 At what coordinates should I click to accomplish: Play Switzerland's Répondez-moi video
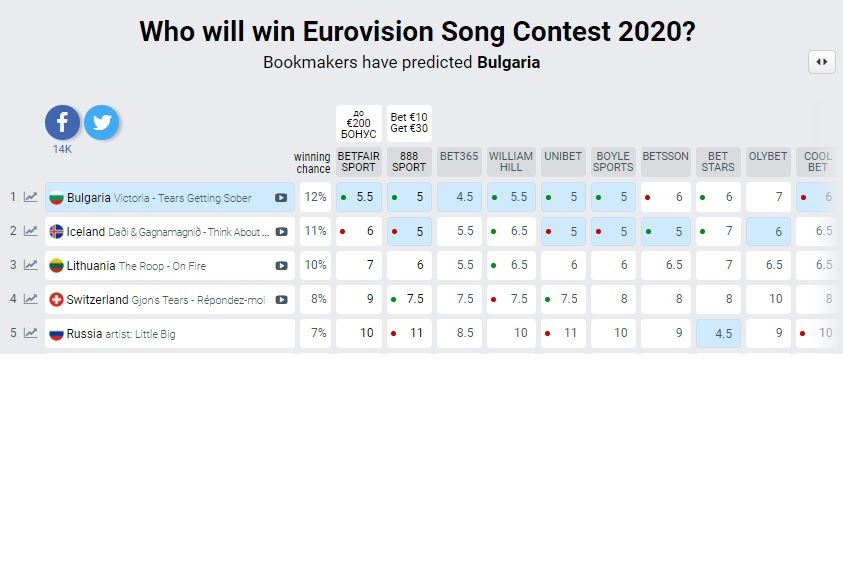281,300
